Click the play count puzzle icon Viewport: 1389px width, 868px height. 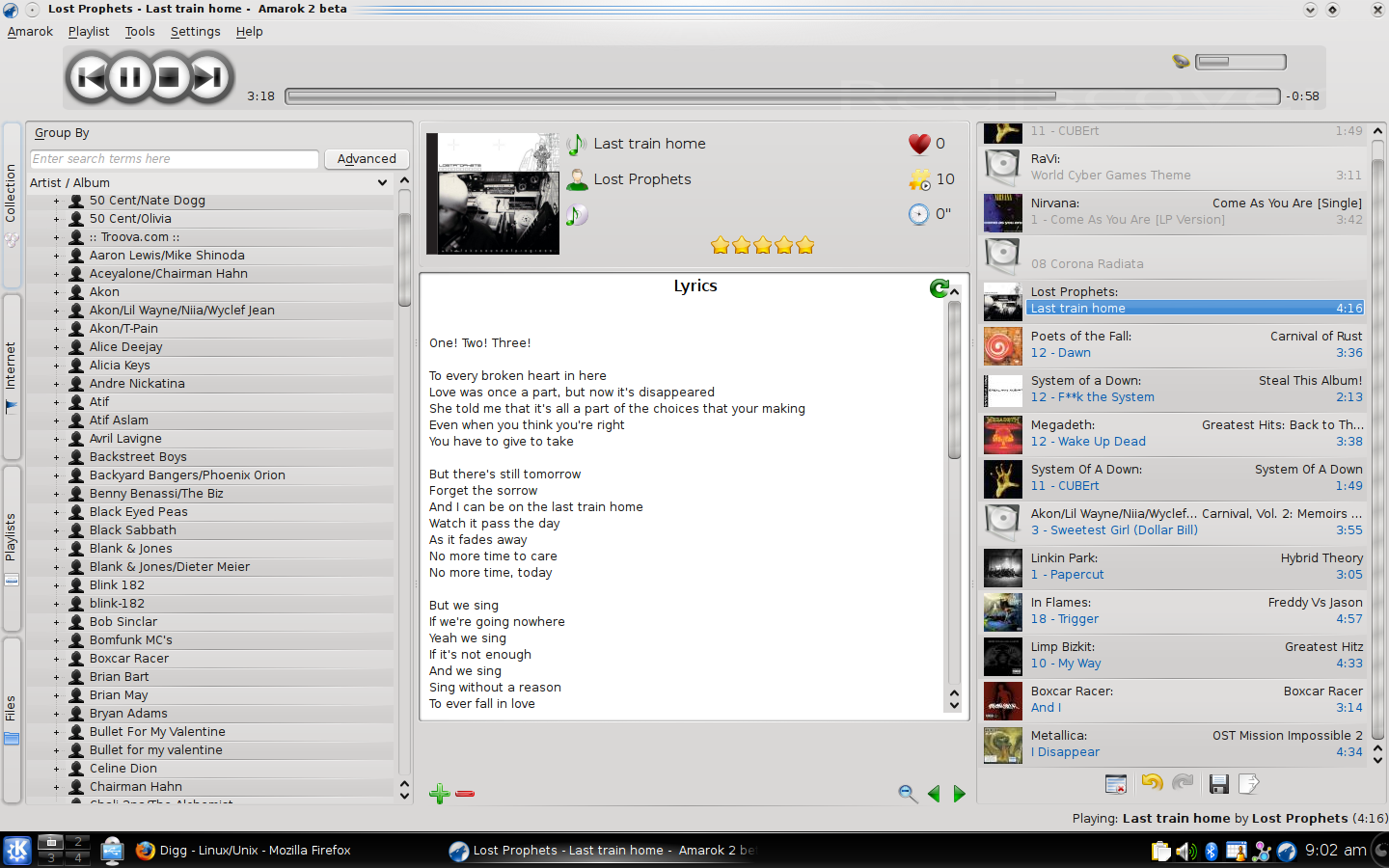pyautogui.click(x=919, y=179)
